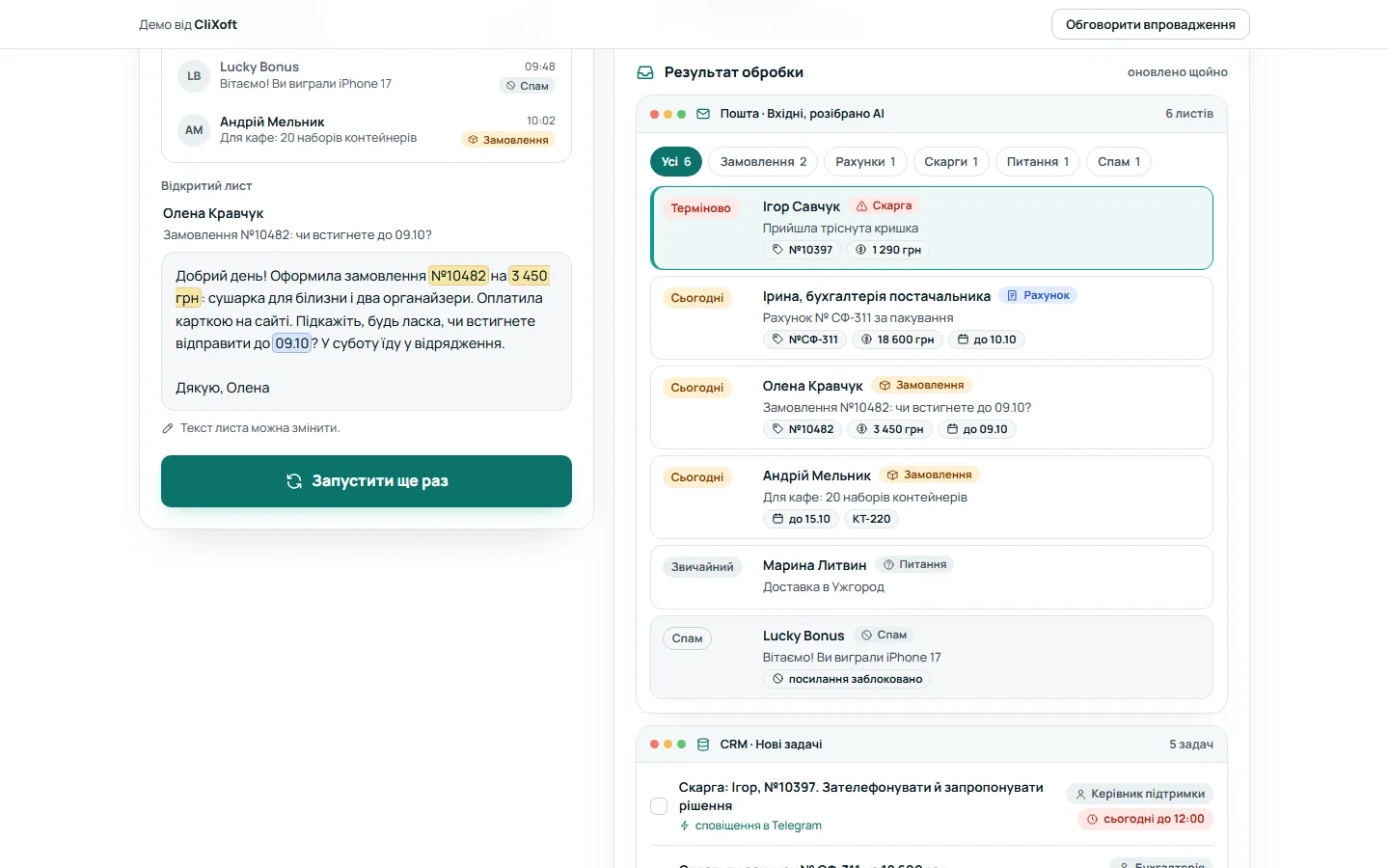Click the Терміново priority badge

click(x=701, y=208)
